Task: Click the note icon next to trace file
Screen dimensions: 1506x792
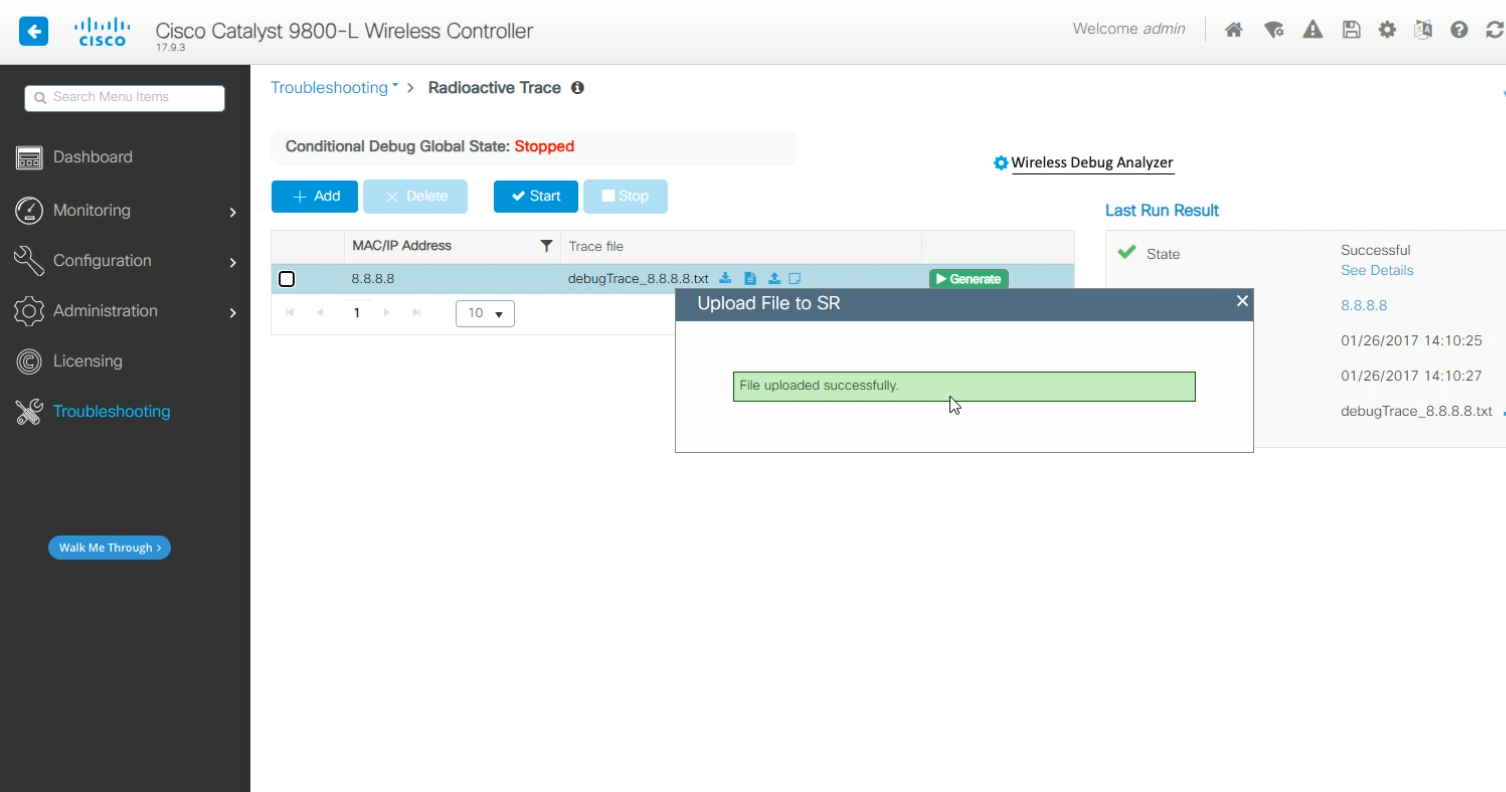Action: click(x=795, y=279)
